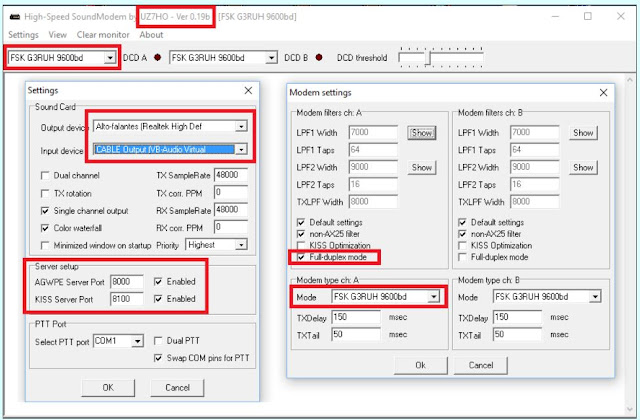This screenshot has height=420, width=640.
Task: Click the DCD A indicator light
Action: click(158, 58)
